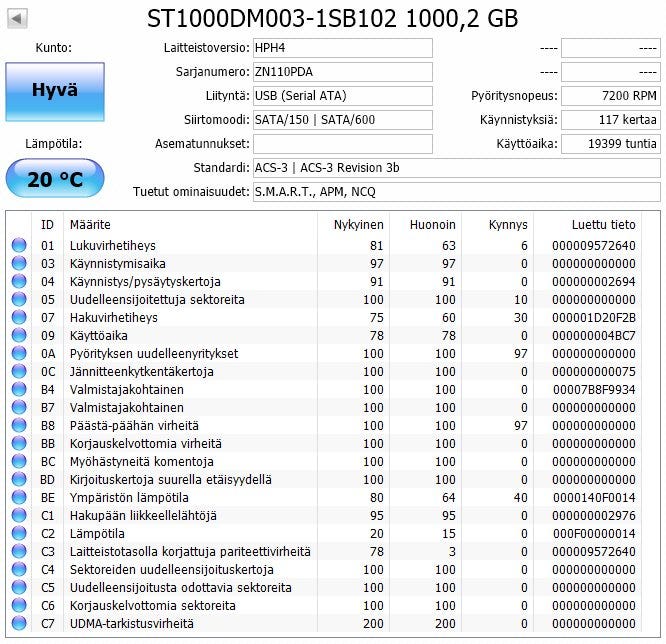Click raw value 000001D20F2B in Hakuvirhetiheys row

coord(594,318)
